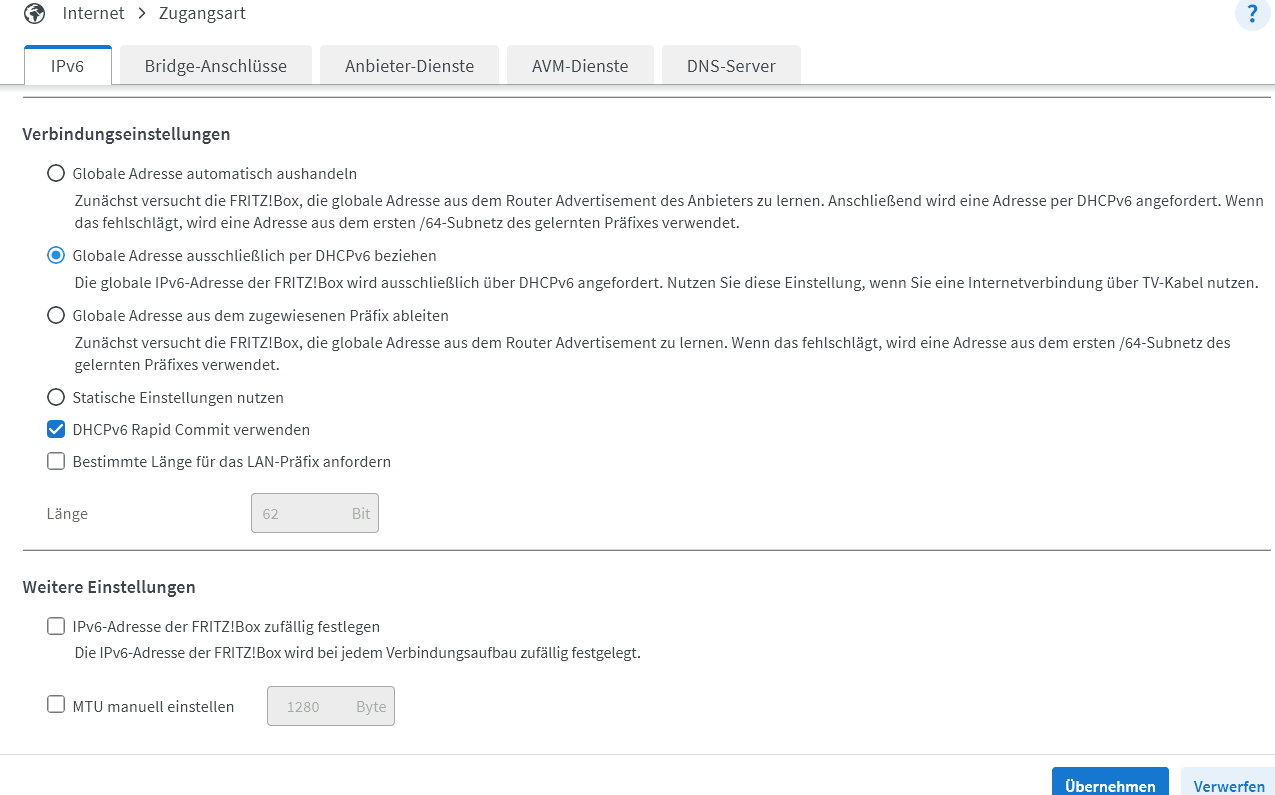Click the MTU byte input field

tap(331, 706)
